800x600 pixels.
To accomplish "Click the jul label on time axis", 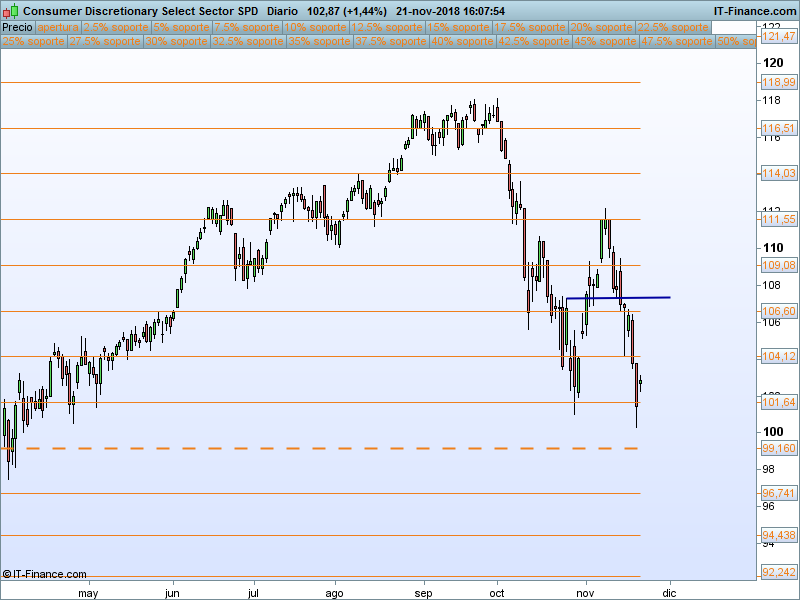I will 253,593.
